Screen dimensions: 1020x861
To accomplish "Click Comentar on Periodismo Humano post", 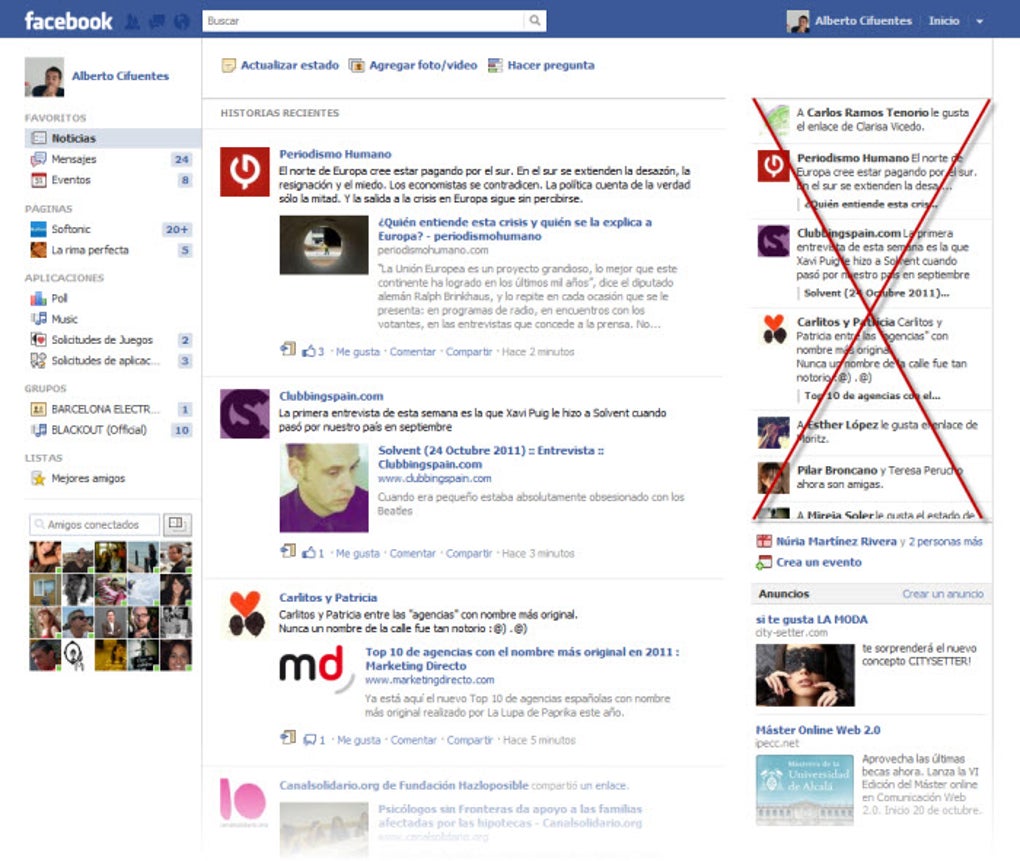I will pyautogui.click(x=412, y=352).
